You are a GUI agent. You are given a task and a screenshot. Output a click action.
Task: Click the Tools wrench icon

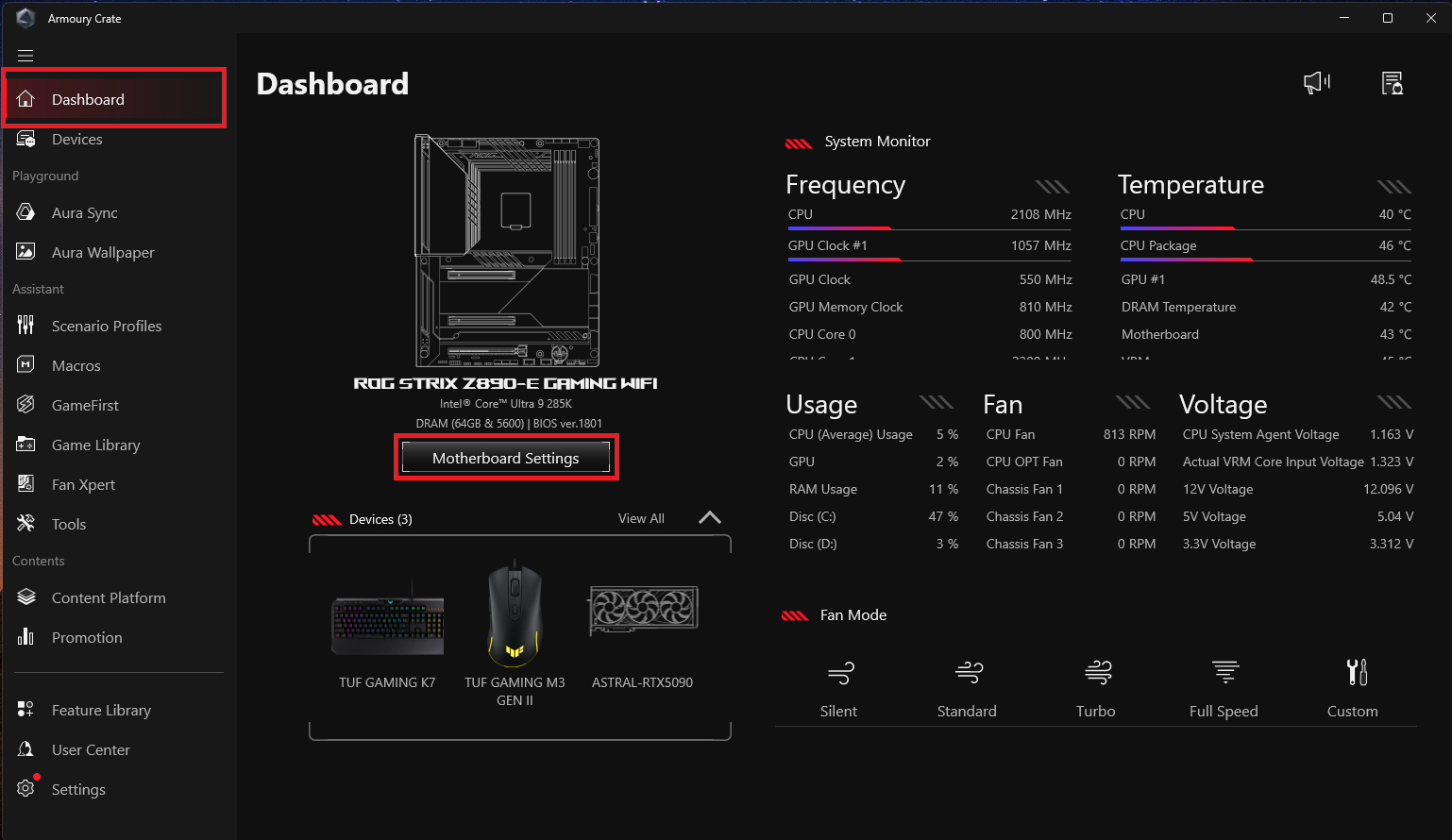25,524
